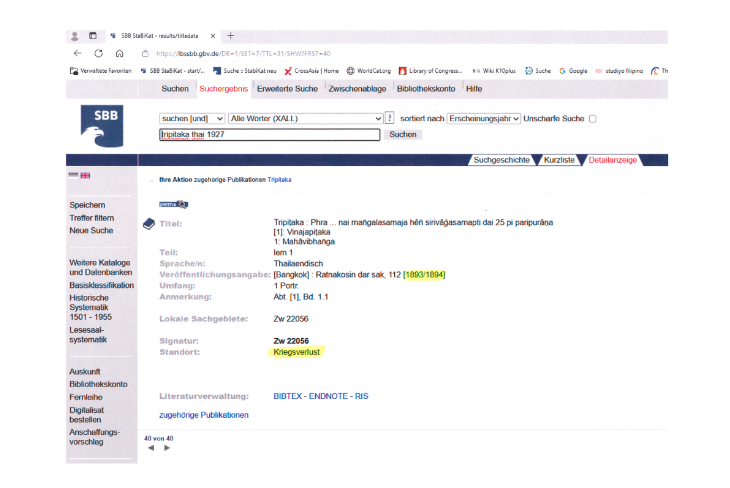Switch language via English flag icon
Image resolution: width=730 pixels, height=488 pixels.
85,176
